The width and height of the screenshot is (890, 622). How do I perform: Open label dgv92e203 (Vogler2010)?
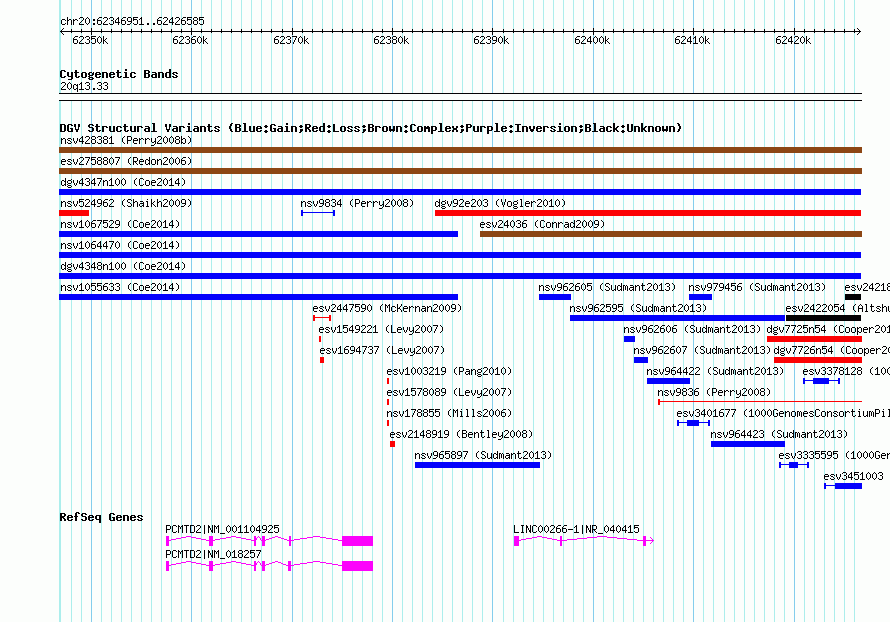(x=500, y=203)
